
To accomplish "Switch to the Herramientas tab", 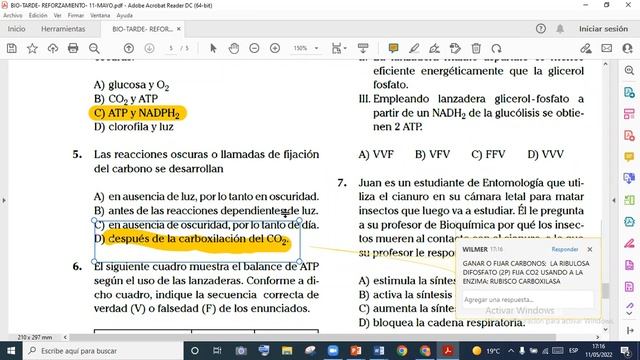I will click(x=63, y=29).
